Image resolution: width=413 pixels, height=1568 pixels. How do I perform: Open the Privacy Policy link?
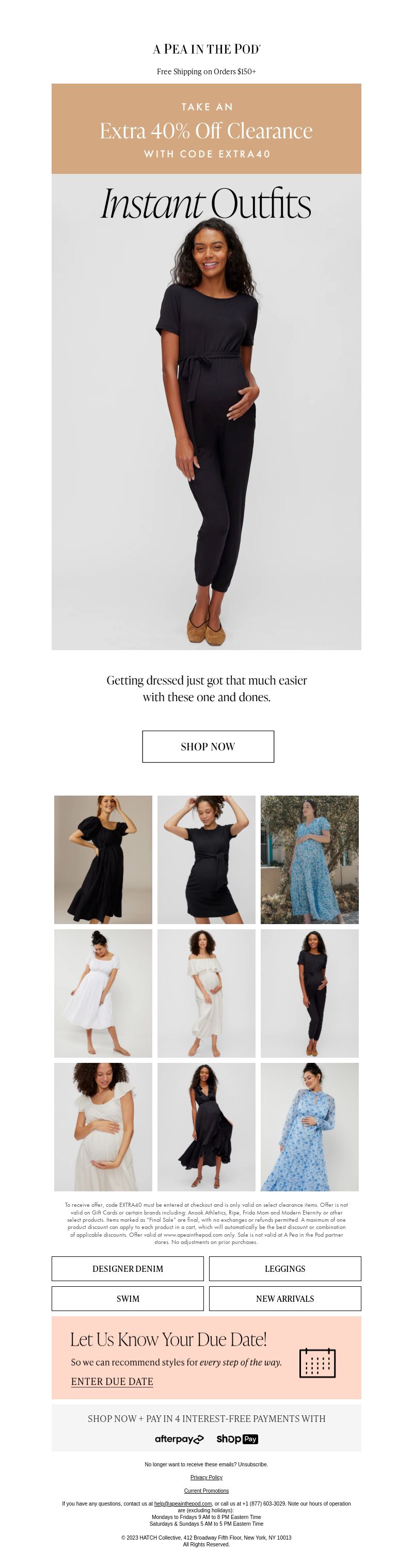coord(206,1477)
